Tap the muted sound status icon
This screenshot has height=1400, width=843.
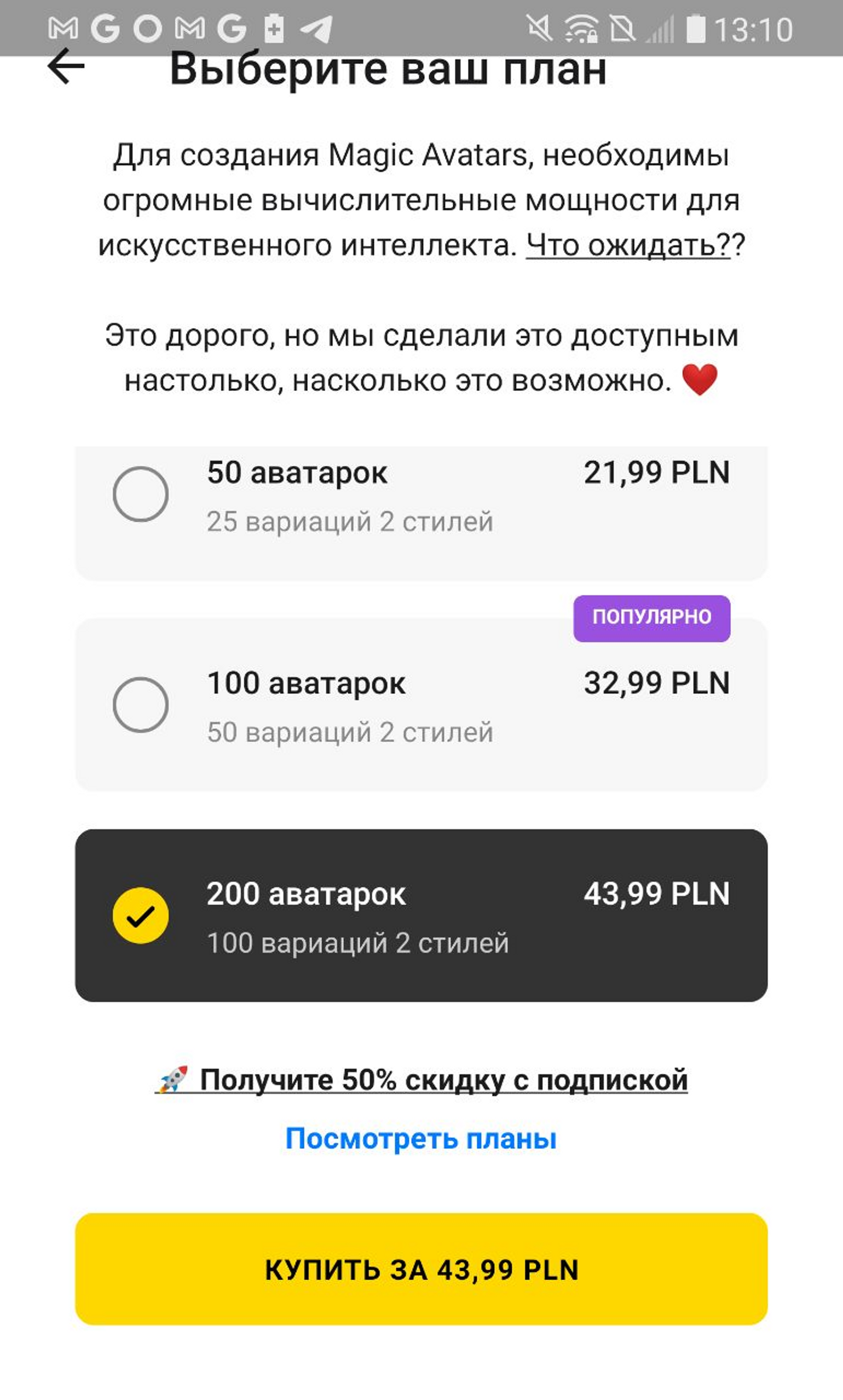pos(539,28)
